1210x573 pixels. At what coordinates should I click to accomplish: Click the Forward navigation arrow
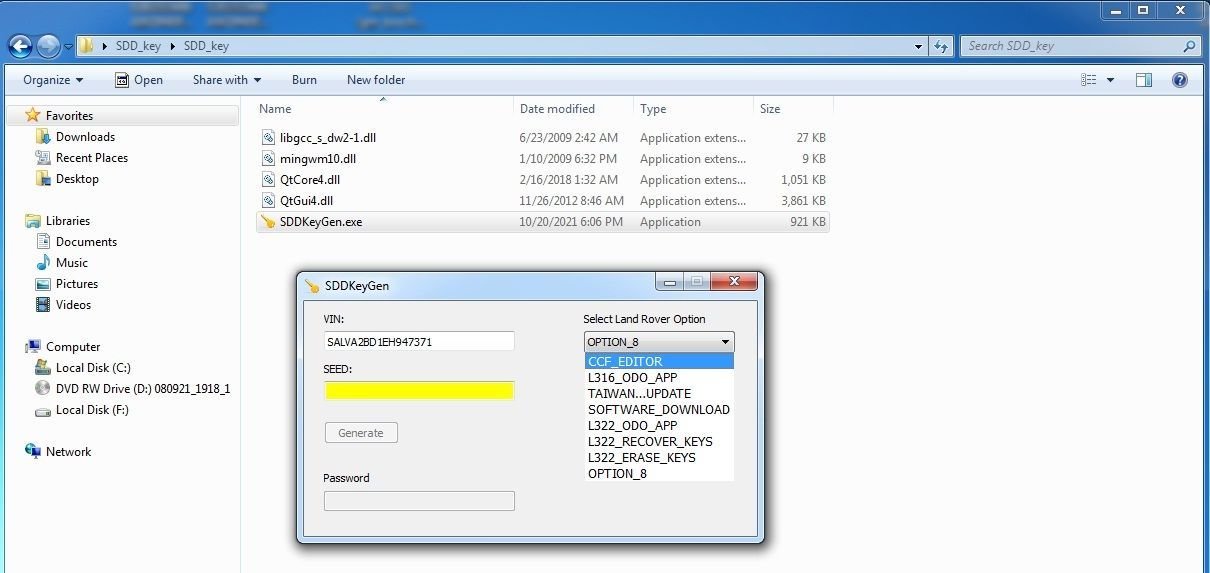(48, 46)
